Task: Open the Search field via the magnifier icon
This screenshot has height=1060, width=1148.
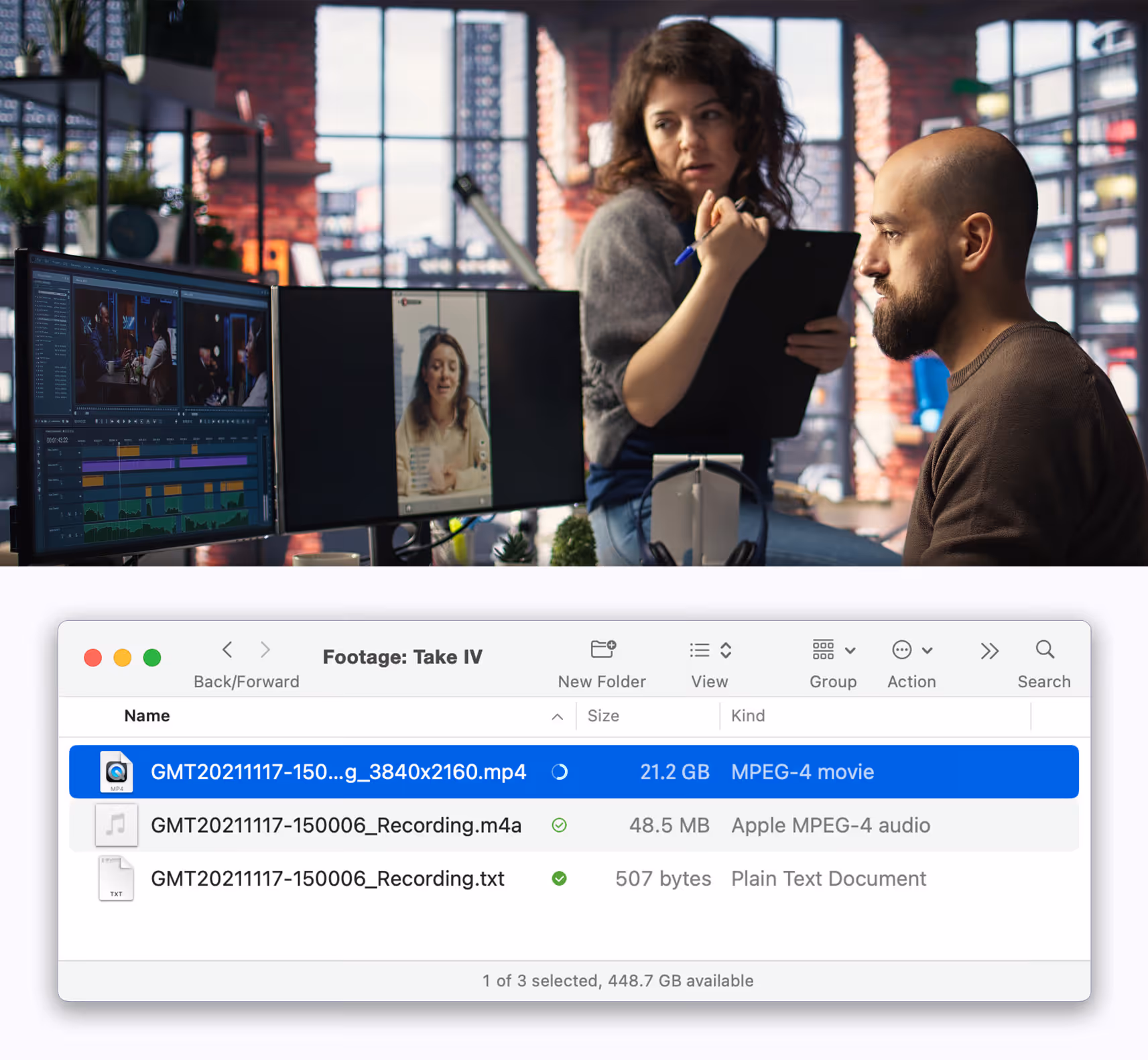Action: (x=1043, y=649)
